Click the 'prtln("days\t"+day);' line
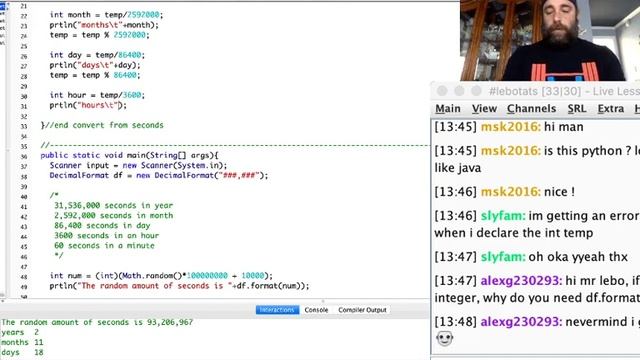 pos(95,65)
